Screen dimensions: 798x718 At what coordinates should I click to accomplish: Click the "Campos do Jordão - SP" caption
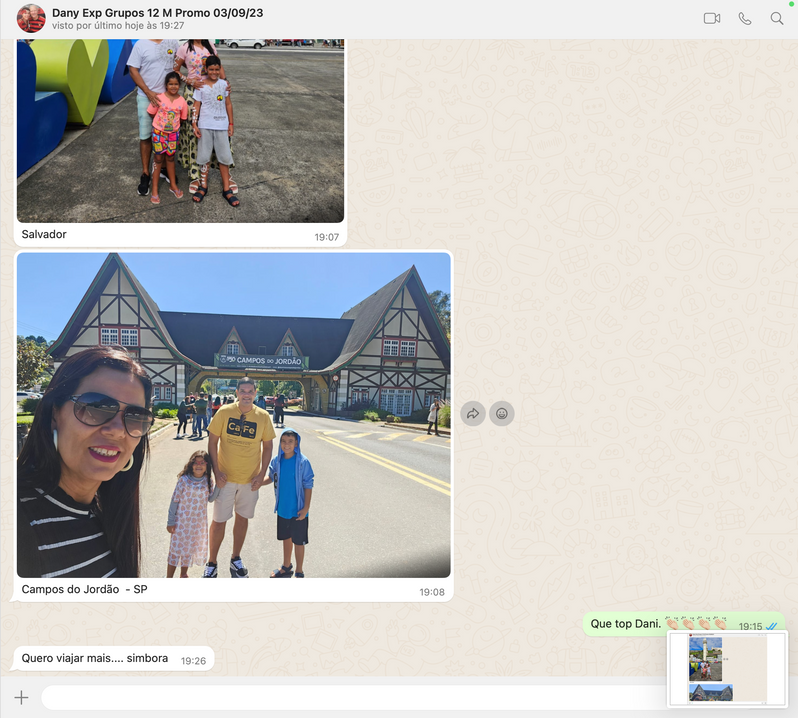[84, 590]
